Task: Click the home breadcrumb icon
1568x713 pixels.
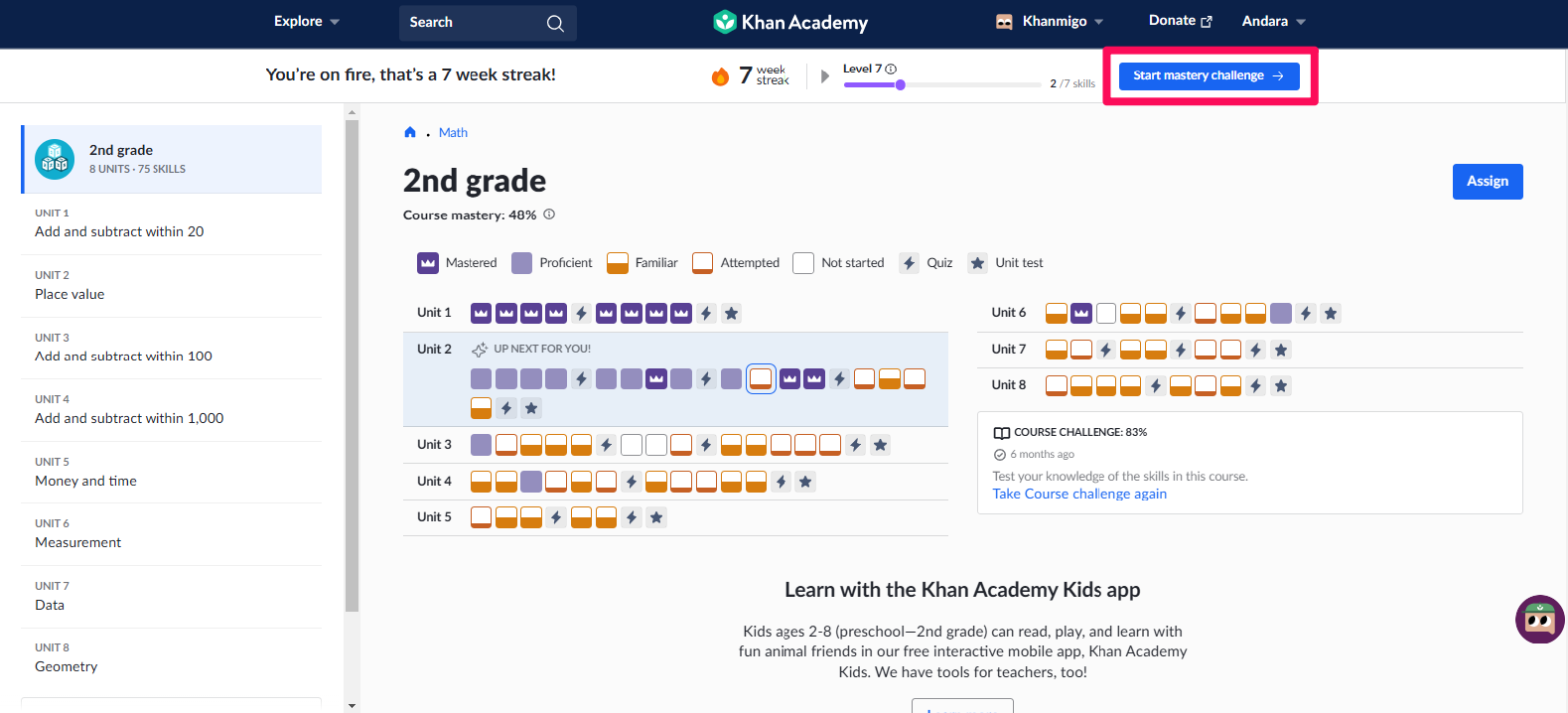Action: coord(410,132)
